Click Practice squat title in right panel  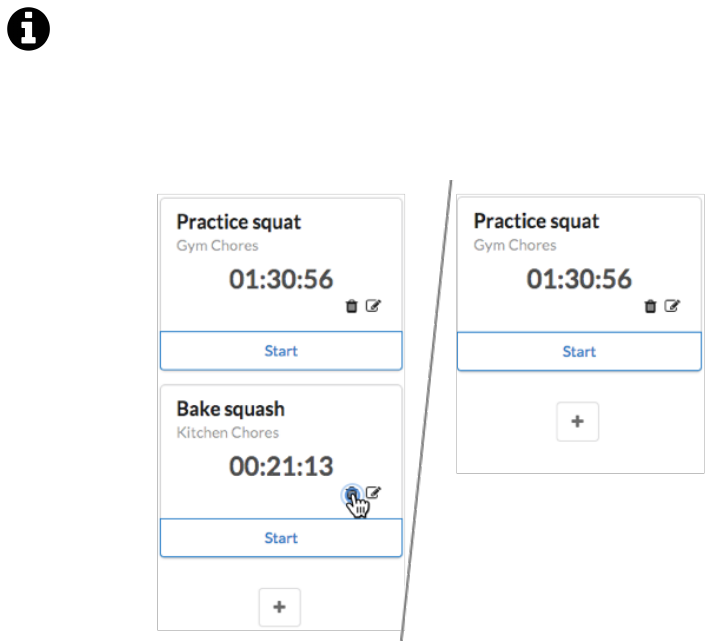[536, 222]
